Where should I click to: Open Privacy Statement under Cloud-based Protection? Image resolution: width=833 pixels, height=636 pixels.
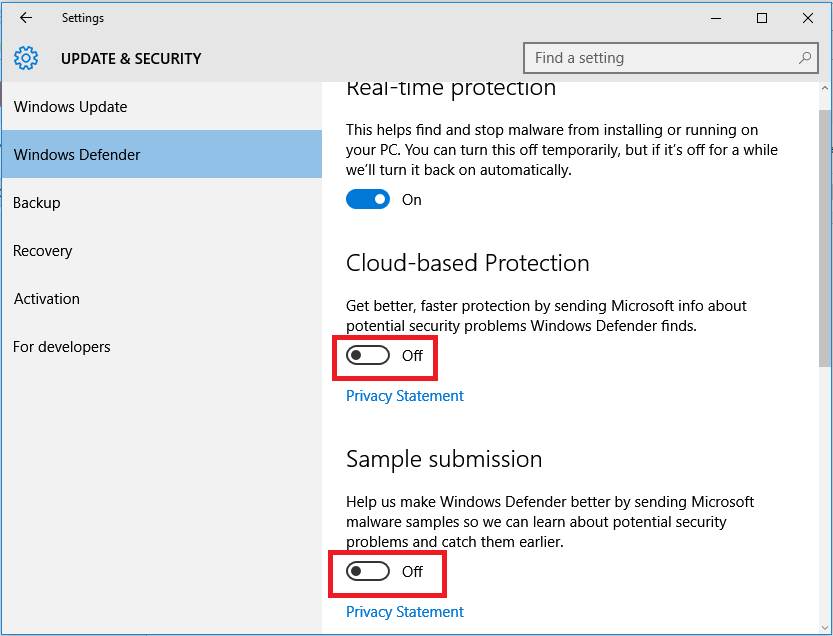pos(405,396)
